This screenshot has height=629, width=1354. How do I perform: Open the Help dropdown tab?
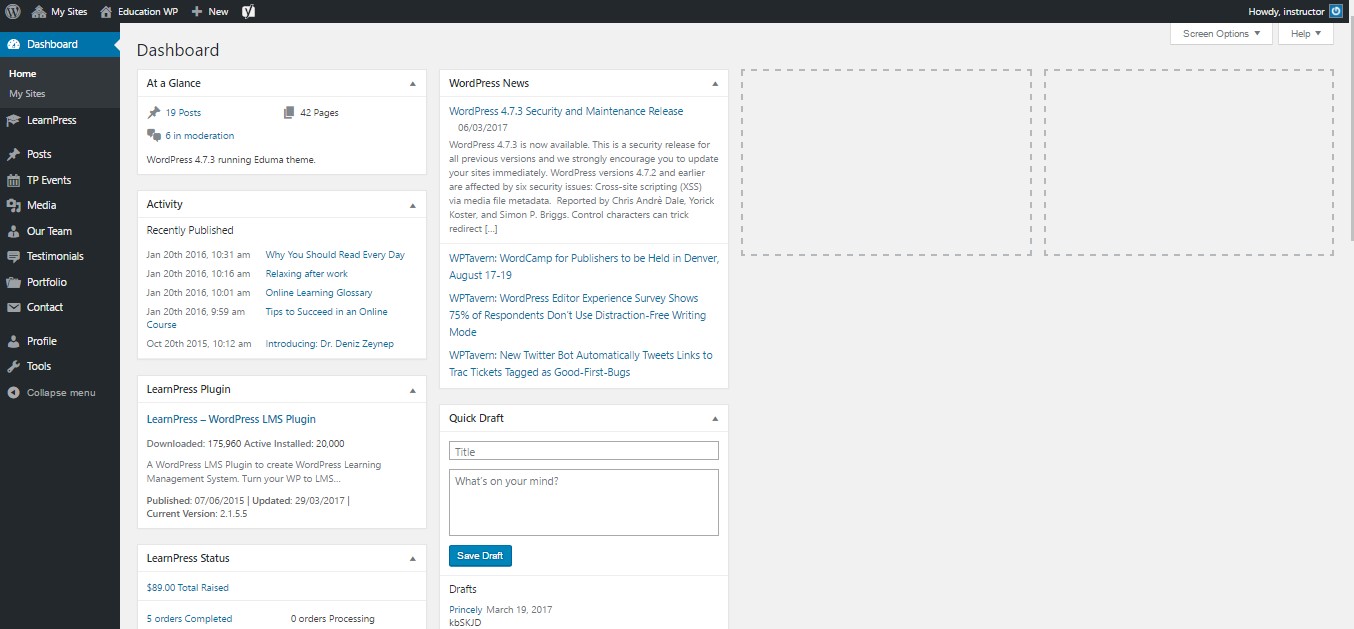(x=1306, y=34)
